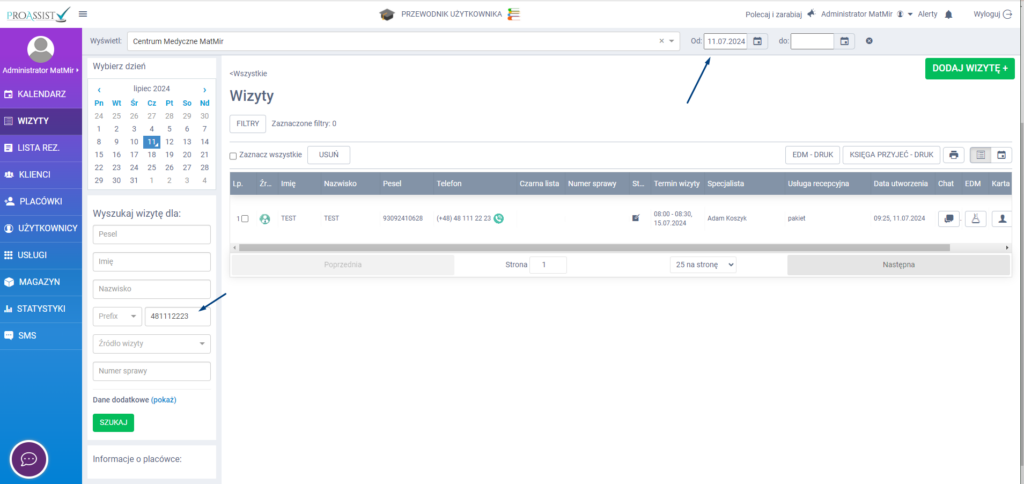Click the EDM flask icon in the row
1024x484 pixels.
pos(976,218)
